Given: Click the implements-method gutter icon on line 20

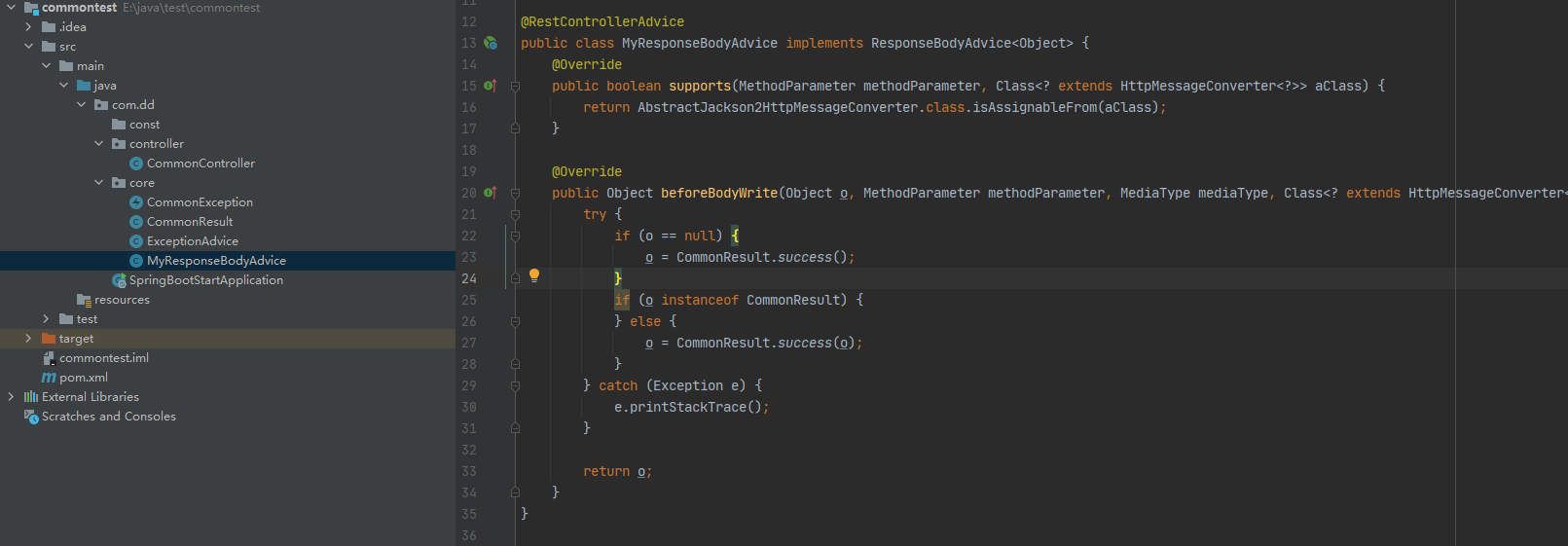Looking at the screenshot, I should pyautogui.click(x=491, y=193).
